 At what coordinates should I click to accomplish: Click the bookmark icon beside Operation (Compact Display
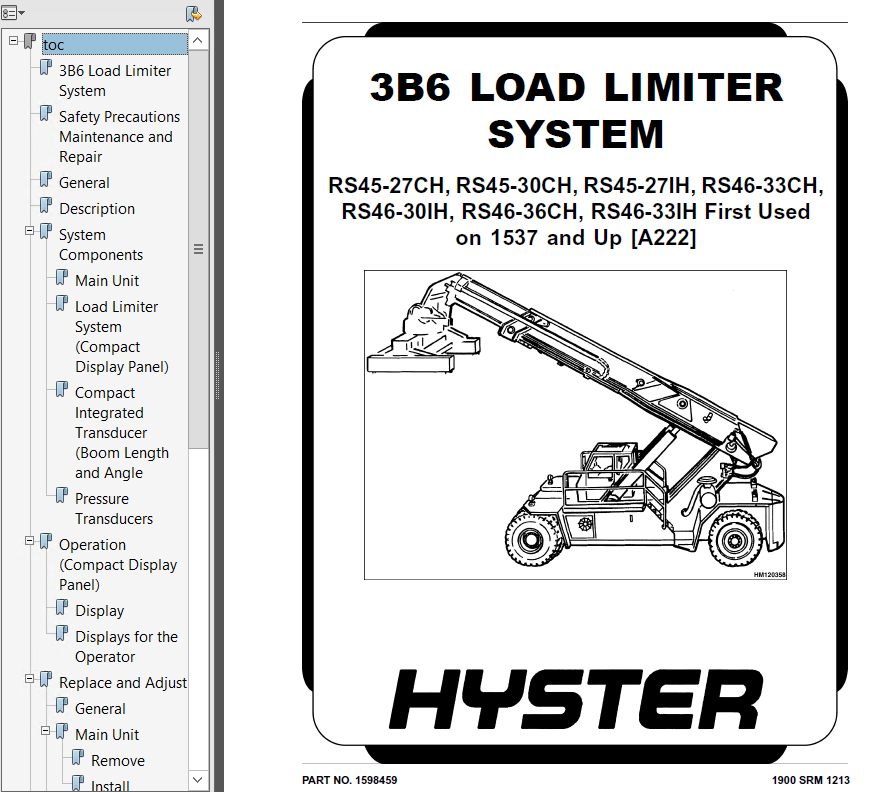point(46,542)
